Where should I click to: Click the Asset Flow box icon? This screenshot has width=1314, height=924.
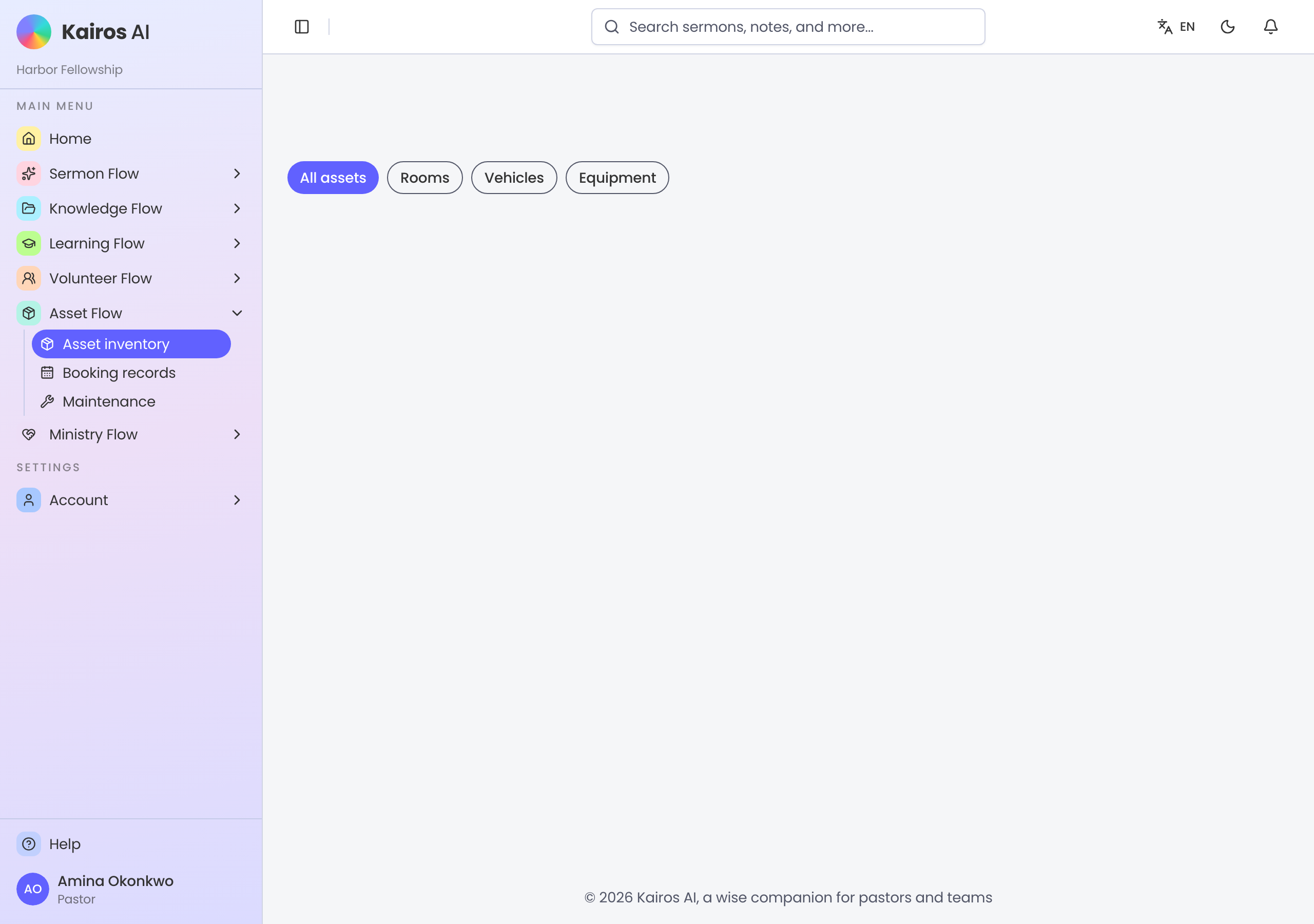(x=29, y=313)
